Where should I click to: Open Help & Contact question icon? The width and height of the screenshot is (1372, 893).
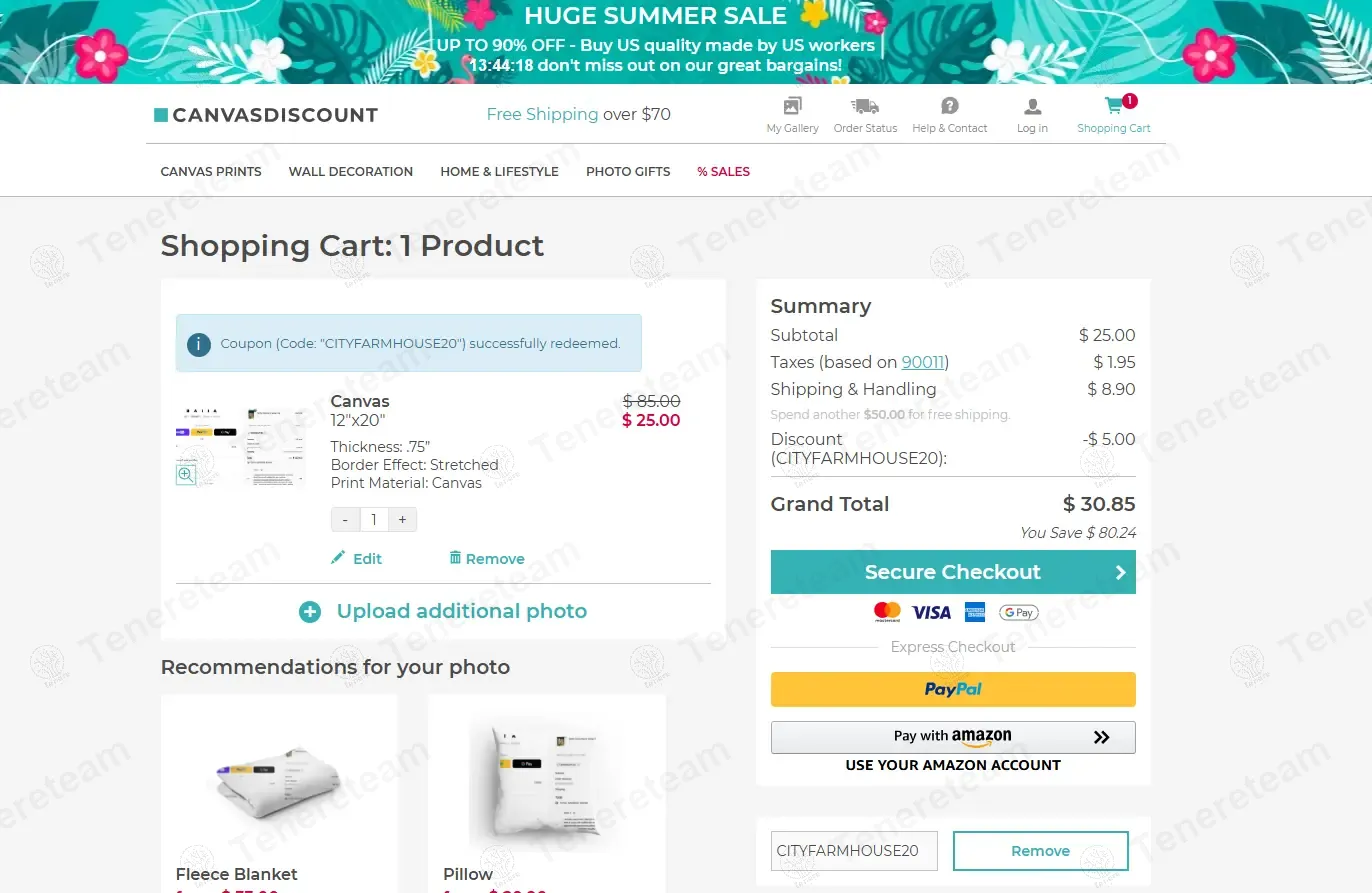949,106
